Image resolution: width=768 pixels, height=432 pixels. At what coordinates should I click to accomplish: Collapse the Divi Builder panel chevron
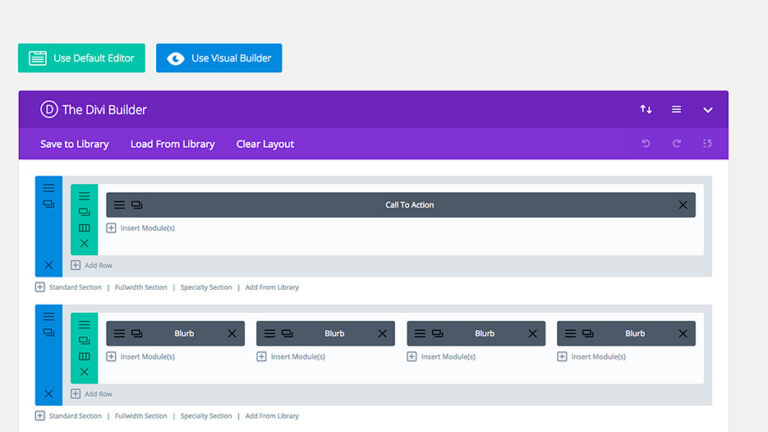pos(708,110)
